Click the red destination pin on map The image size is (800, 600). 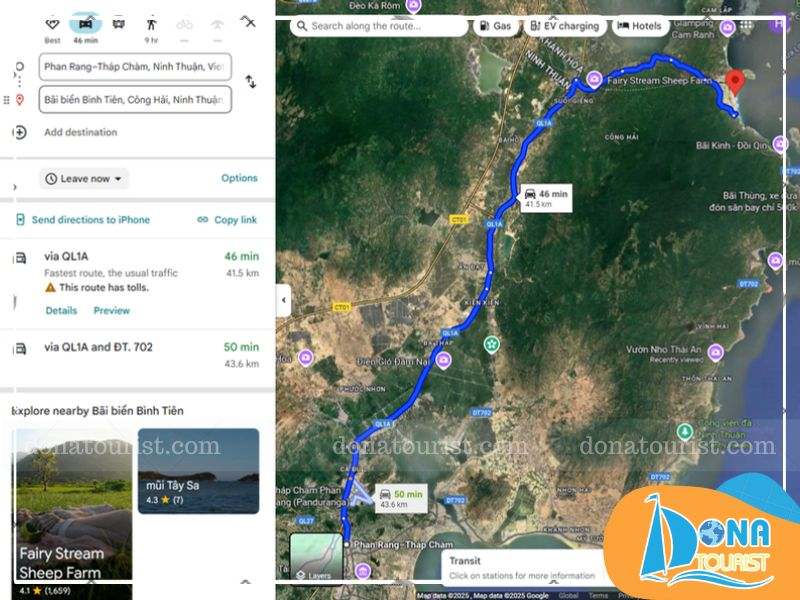tap(735, 82)
